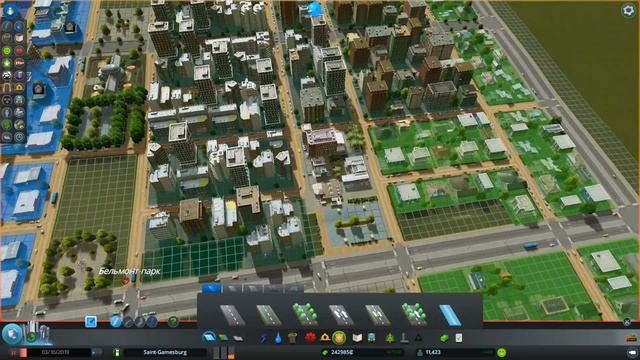Select the purple barrel pollution info view
This screenshot has width=640, height=360.
click(x=19, y=75)
